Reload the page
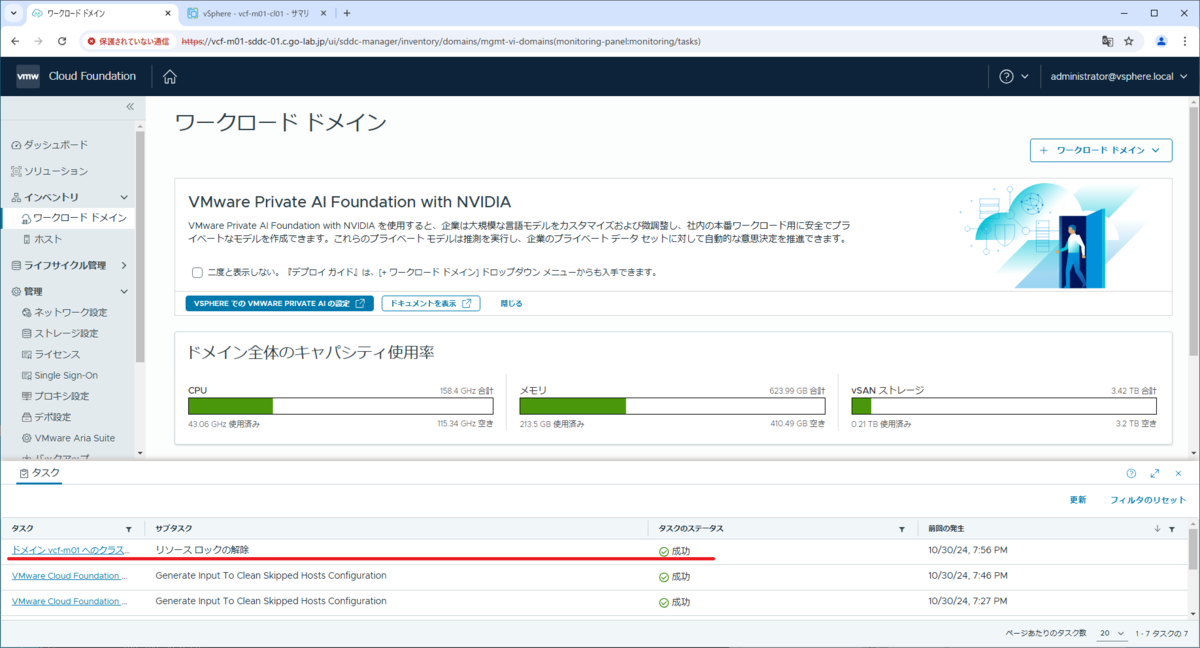Image resolution: width=1200 pixels, height=648 pixels. [x=62, y=41]
